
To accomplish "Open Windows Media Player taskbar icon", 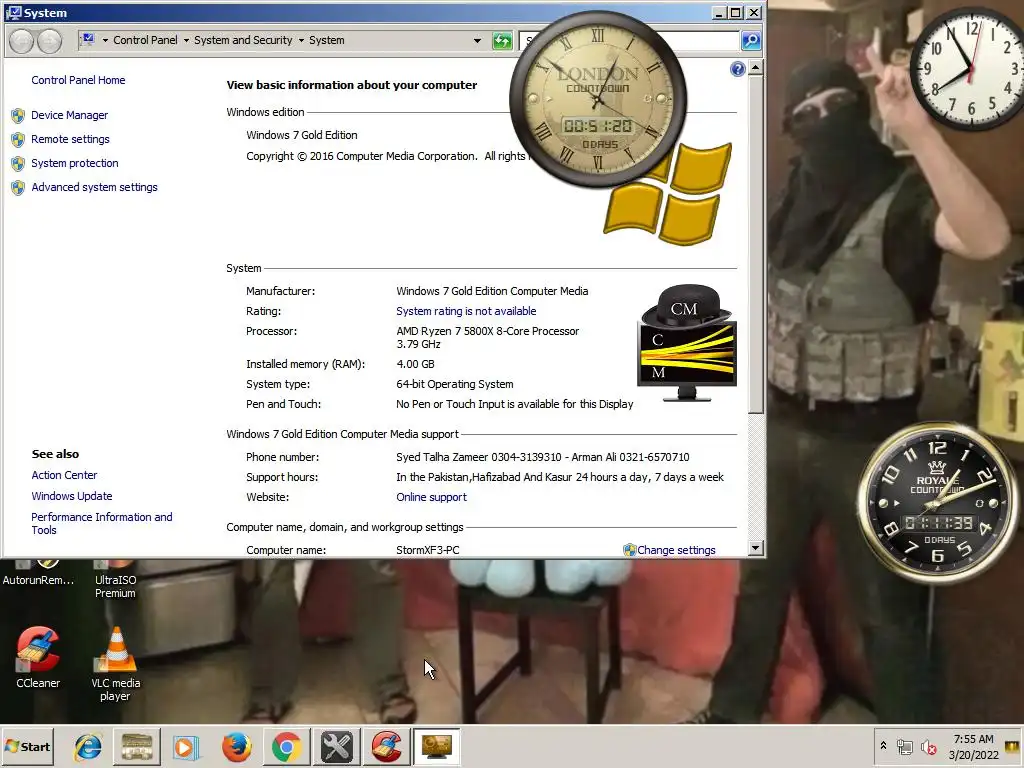I will click(x=186, y=746).
